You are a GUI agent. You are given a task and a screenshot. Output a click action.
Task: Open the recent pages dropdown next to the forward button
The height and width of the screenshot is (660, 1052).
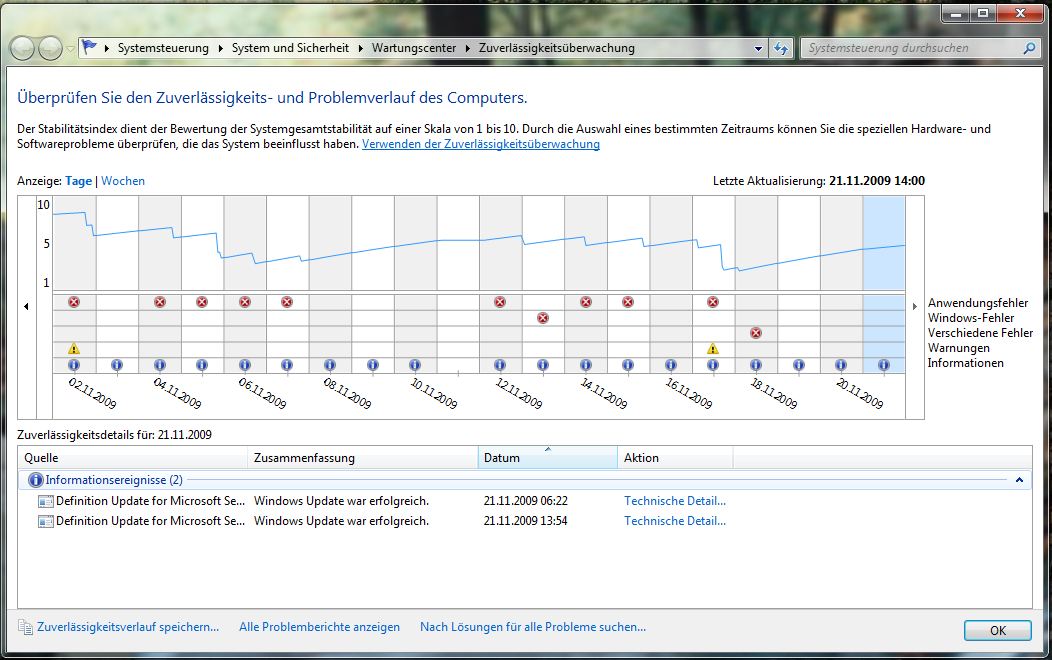(x=70, y=49)
